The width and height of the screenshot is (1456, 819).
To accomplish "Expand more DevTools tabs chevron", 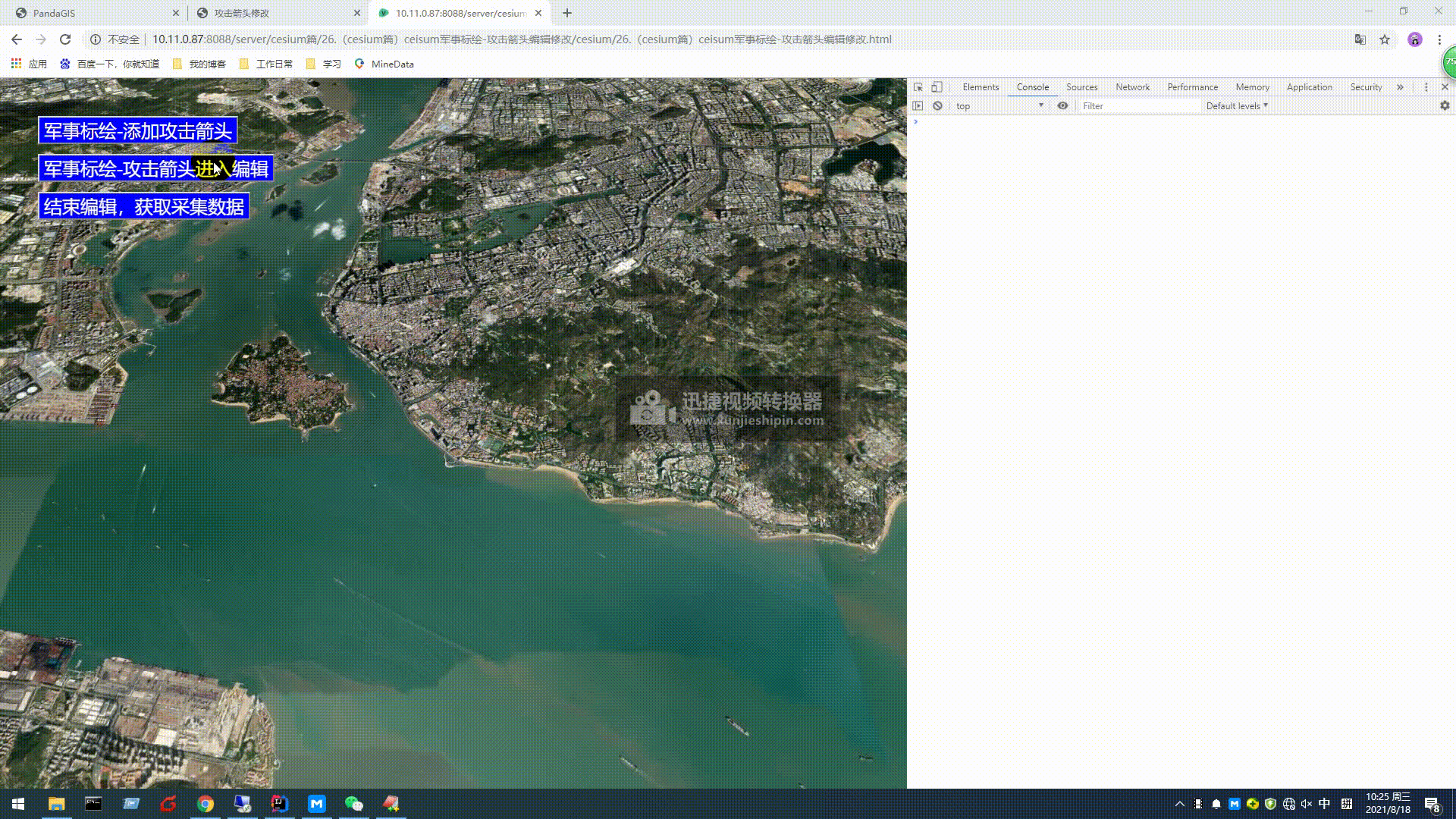I will click(x=1400, y=87).
